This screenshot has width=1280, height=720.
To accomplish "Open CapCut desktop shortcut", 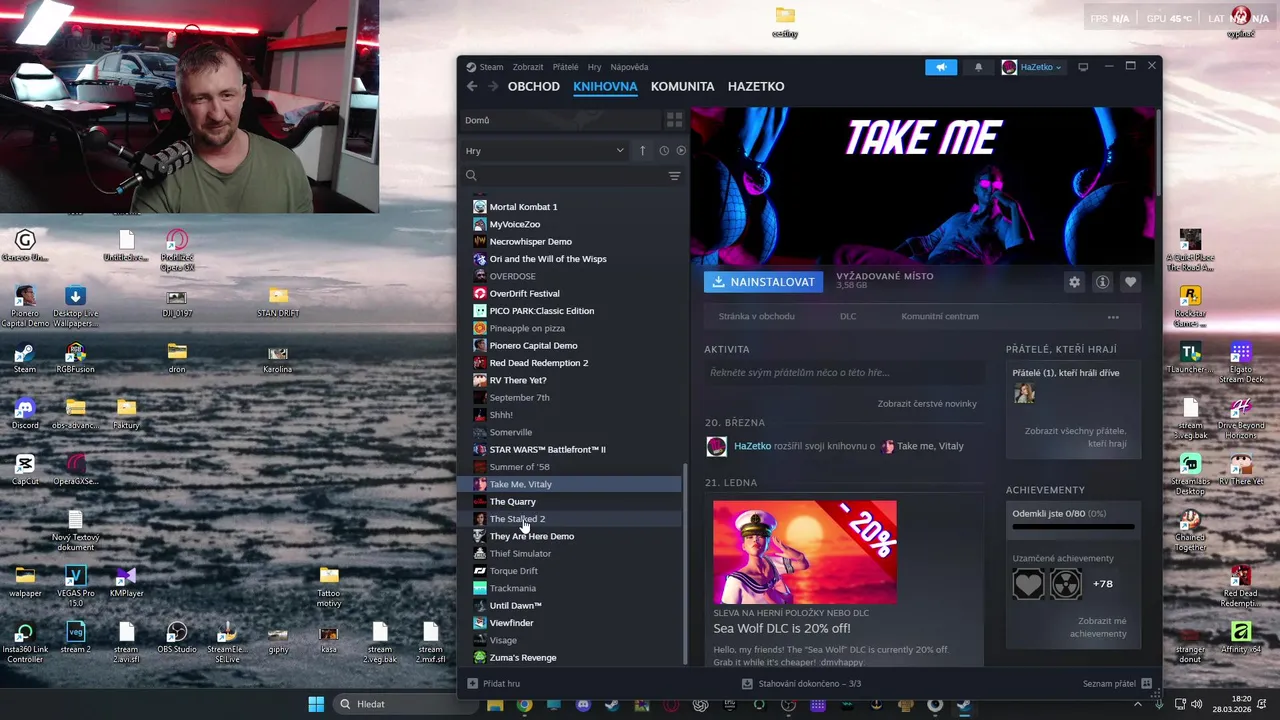I will [25, 471].
